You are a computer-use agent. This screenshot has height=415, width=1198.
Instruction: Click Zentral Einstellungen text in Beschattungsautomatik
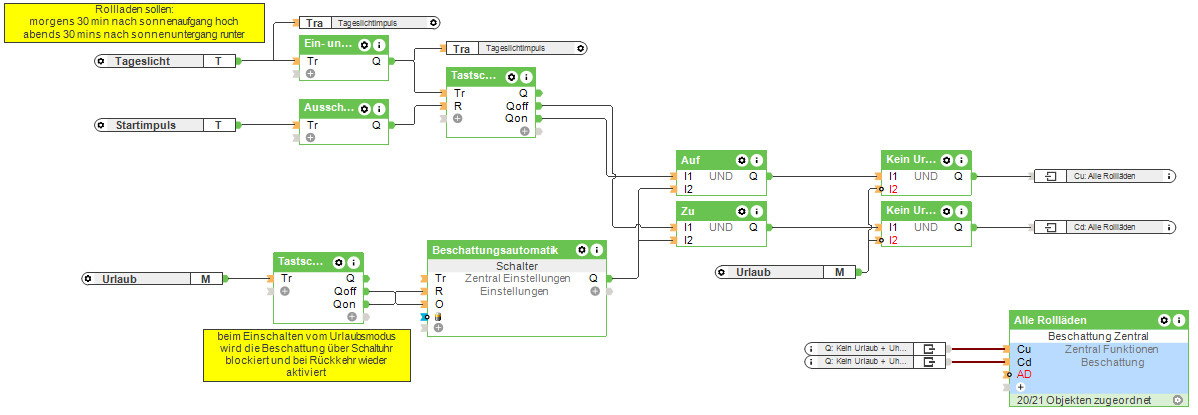point(517,278)
